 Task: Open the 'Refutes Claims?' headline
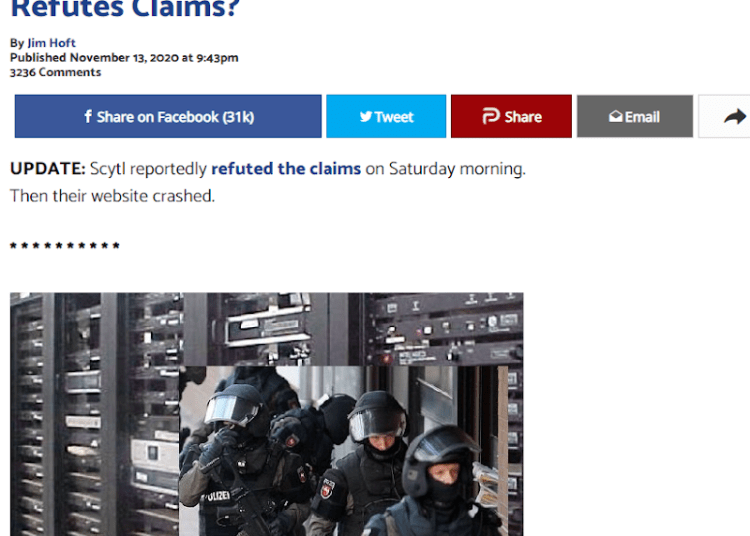[x=125, y=8]
